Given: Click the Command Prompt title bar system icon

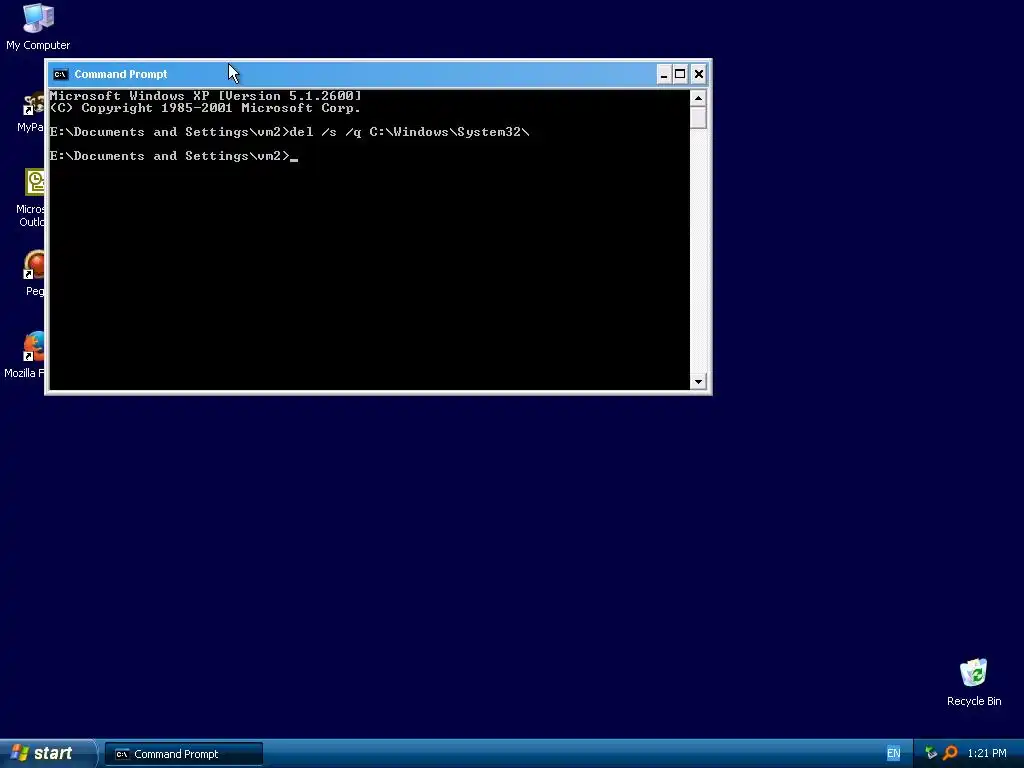Looking at the screenshot, I should (x=60, y=74).
